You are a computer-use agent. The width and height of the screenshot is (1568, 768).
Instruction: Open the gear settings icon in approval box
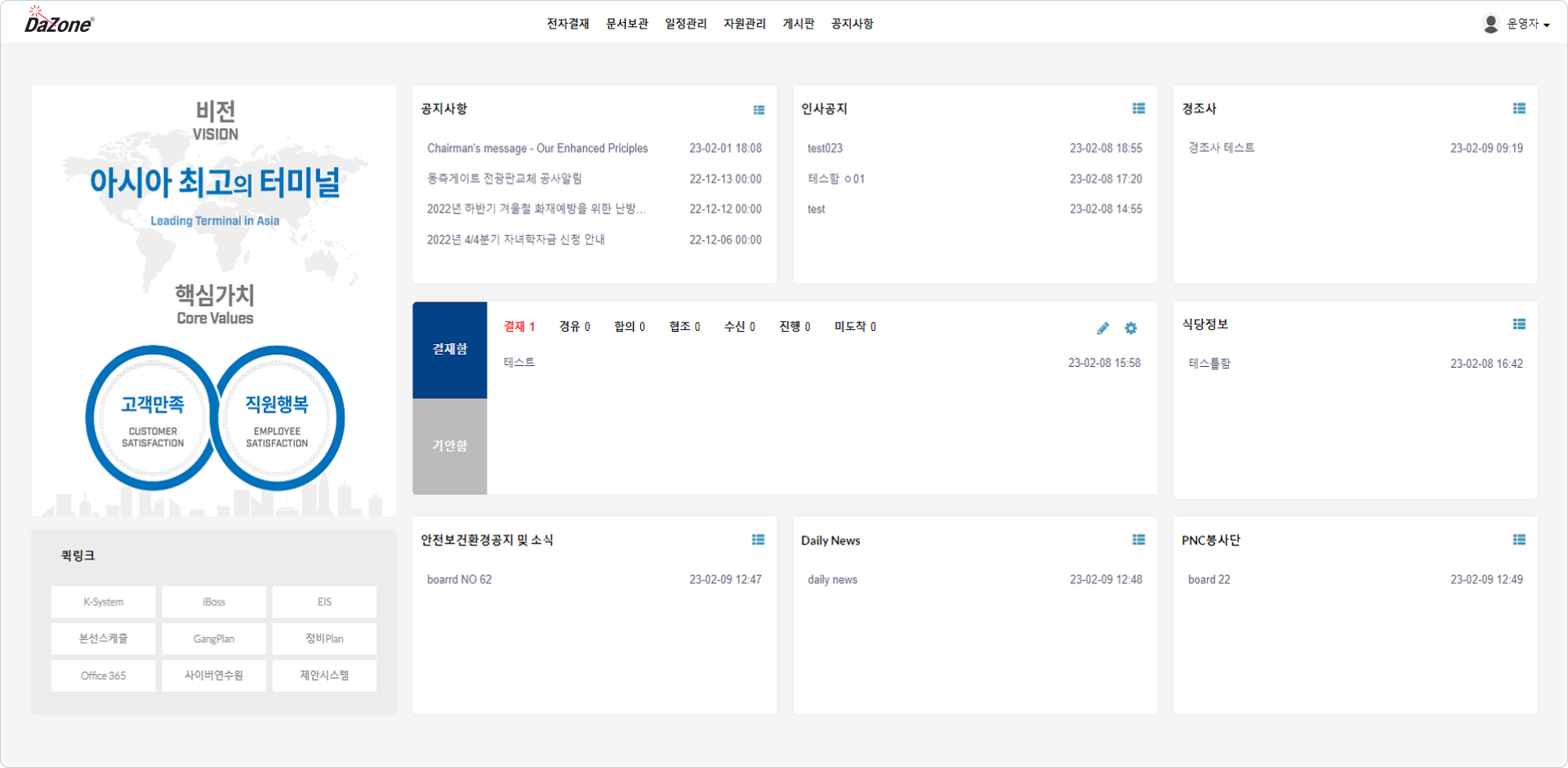click(1130, 328)
